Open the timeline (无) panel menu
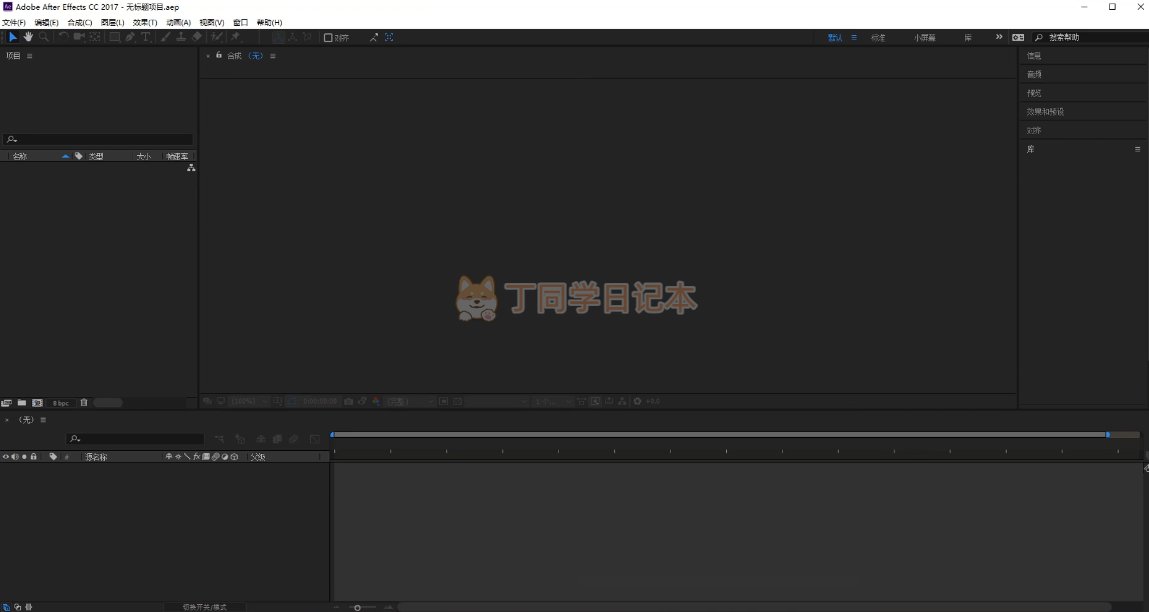 pos(43,420)
